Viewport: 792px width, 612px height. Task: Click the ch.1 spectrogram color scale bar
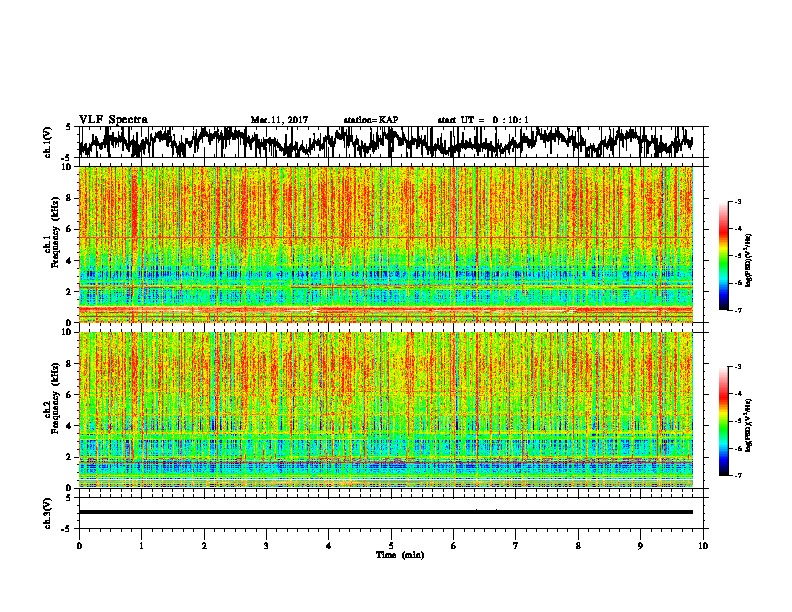[x=723, y=256]
